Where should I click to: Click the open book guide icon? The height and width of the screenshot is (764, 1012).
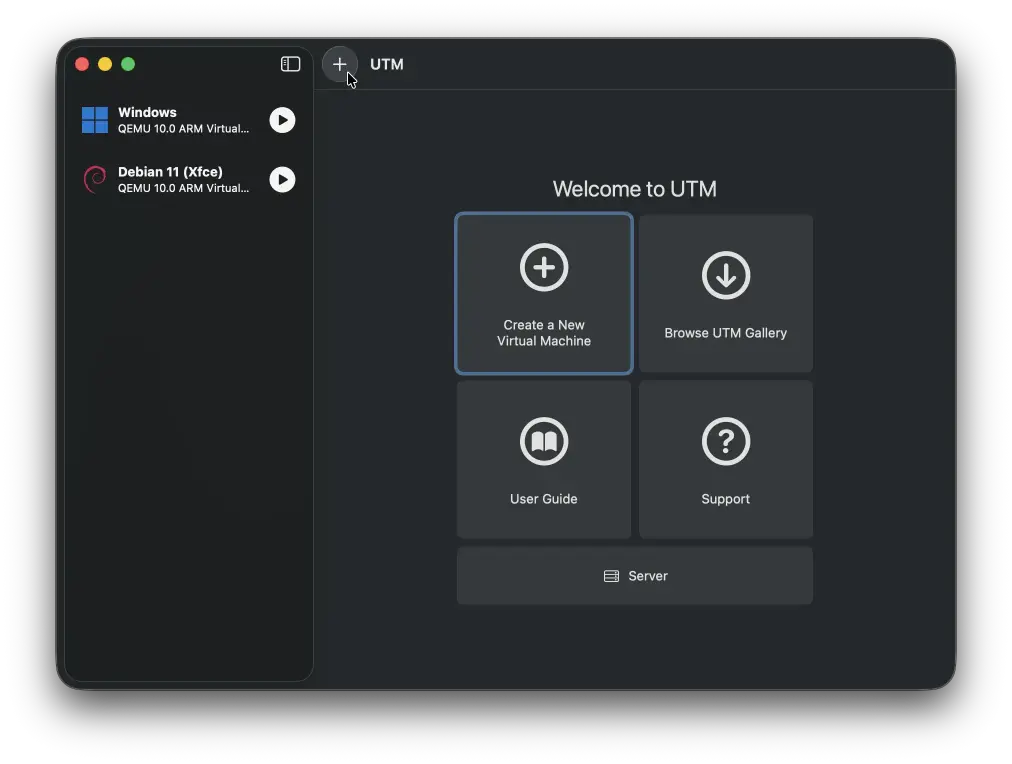tap(543, 441)
